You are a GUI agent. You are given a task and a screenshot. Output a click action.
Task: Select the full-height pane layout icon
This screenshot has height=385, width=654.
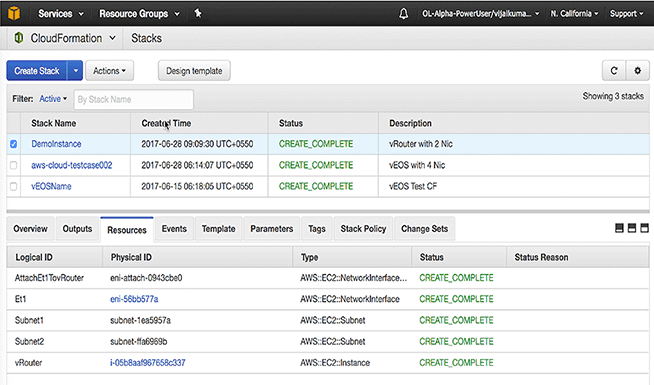tap(644, 228)
